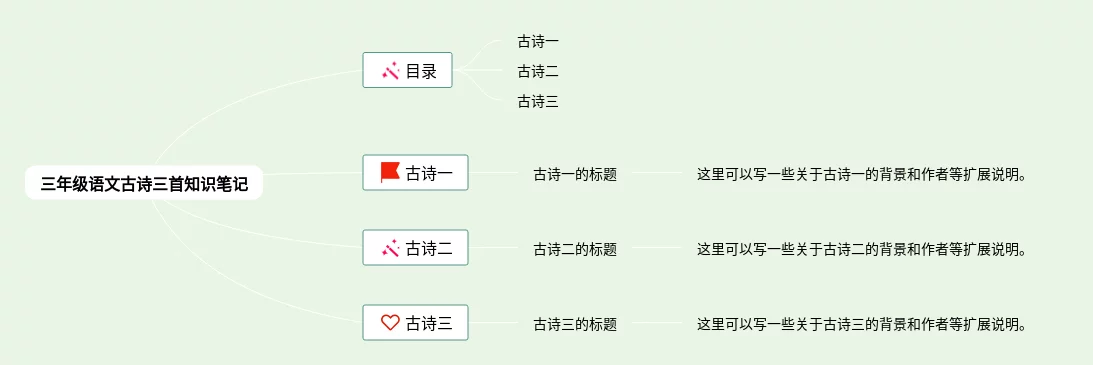The image size is (1093, 365).
Task: Select the 目录 node text
Action: click(x=421, y=71)
